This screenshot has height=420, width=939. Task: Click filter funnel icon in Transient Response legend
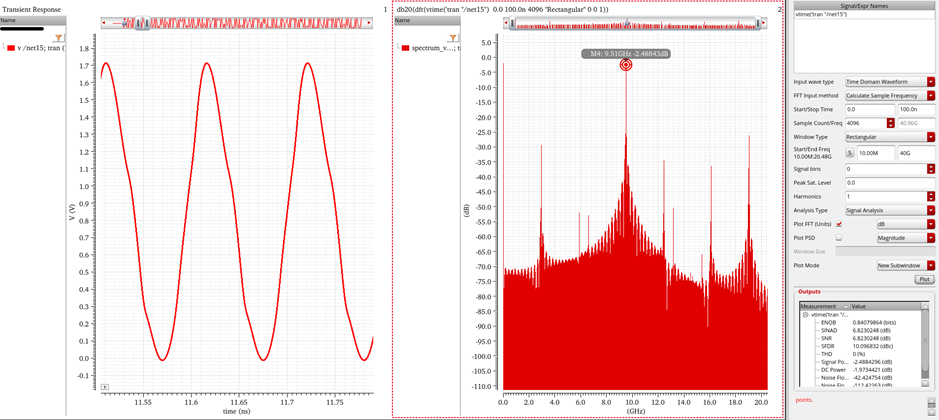point(59,37)
